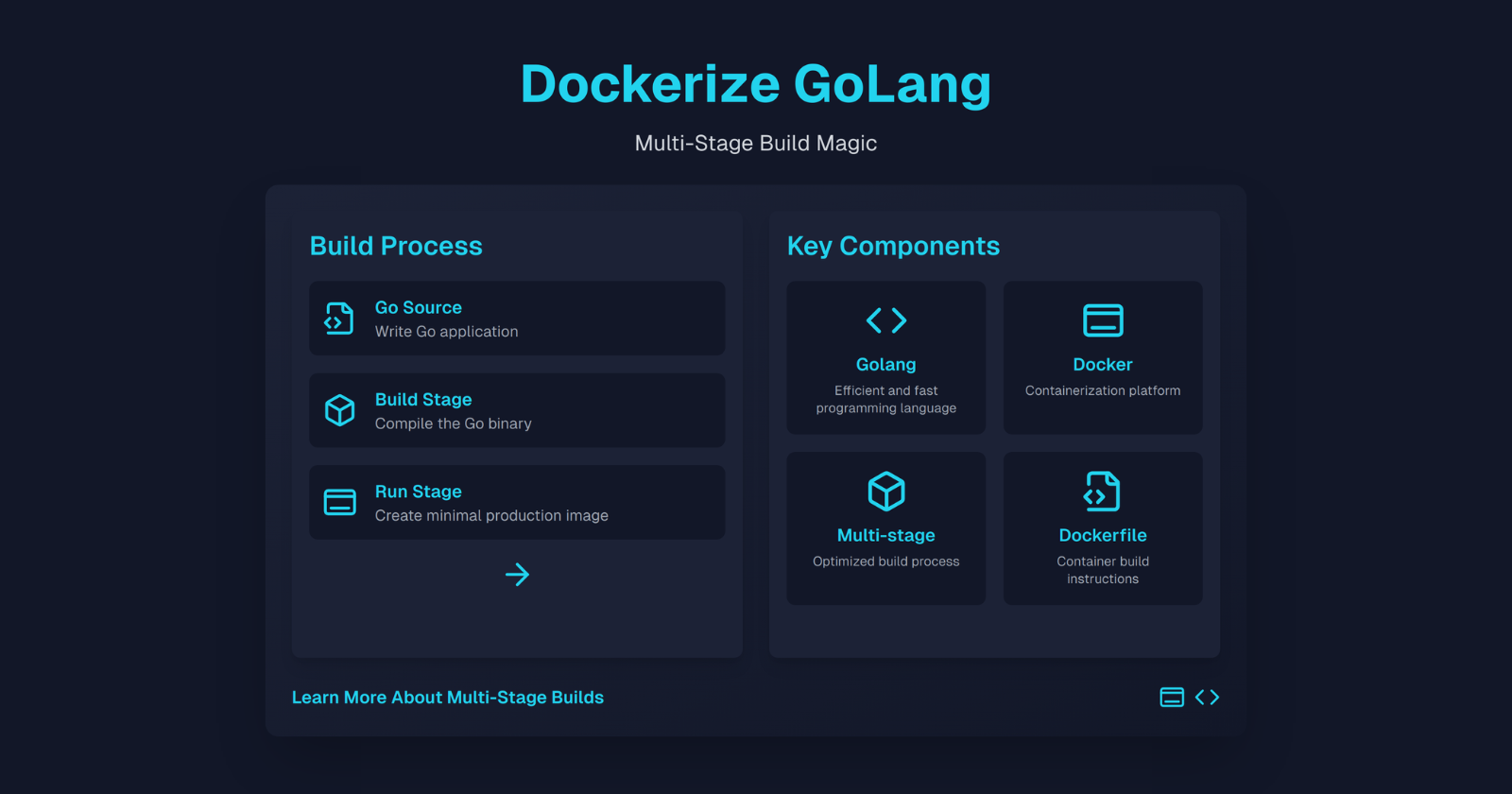Click the file-code icon beside Go Source
The image size is (1512, 794).
[x=339, y=319]
